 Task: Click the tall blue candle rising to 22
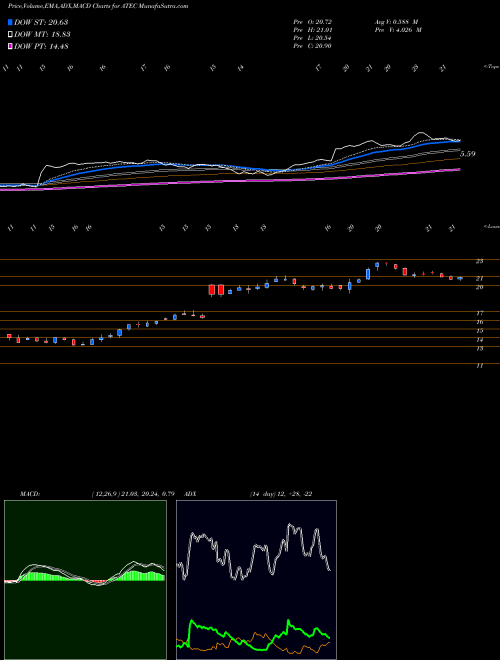(x=368, y=274)
